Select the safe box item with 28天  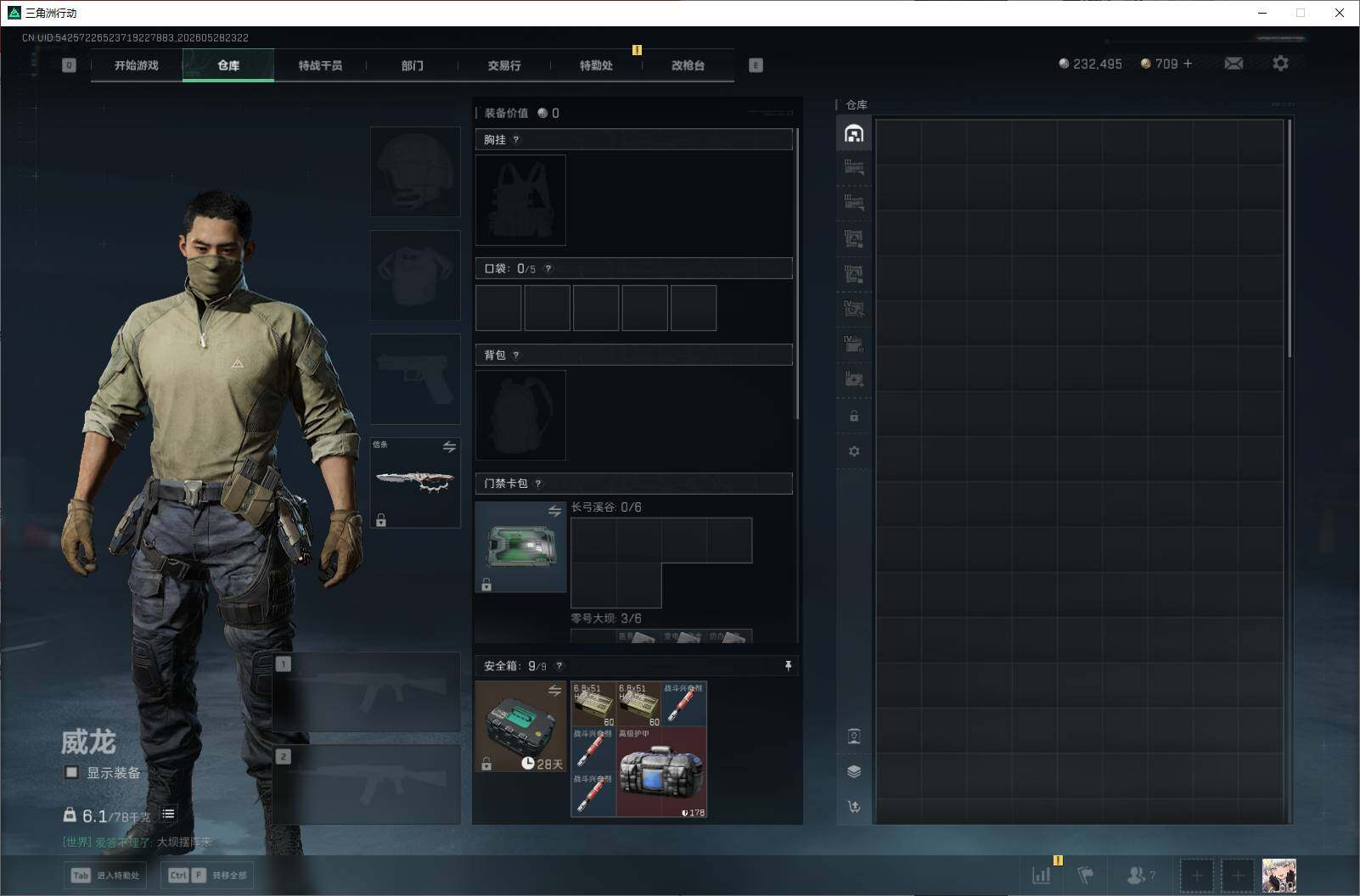click(x=520, y=727)
